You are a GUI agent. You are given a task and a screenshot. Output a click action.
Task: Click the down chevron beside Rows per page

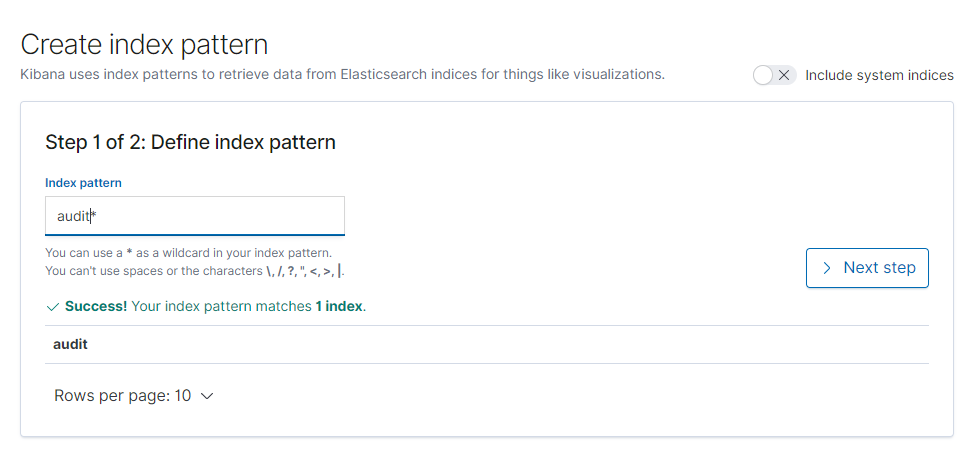(207, 396)
